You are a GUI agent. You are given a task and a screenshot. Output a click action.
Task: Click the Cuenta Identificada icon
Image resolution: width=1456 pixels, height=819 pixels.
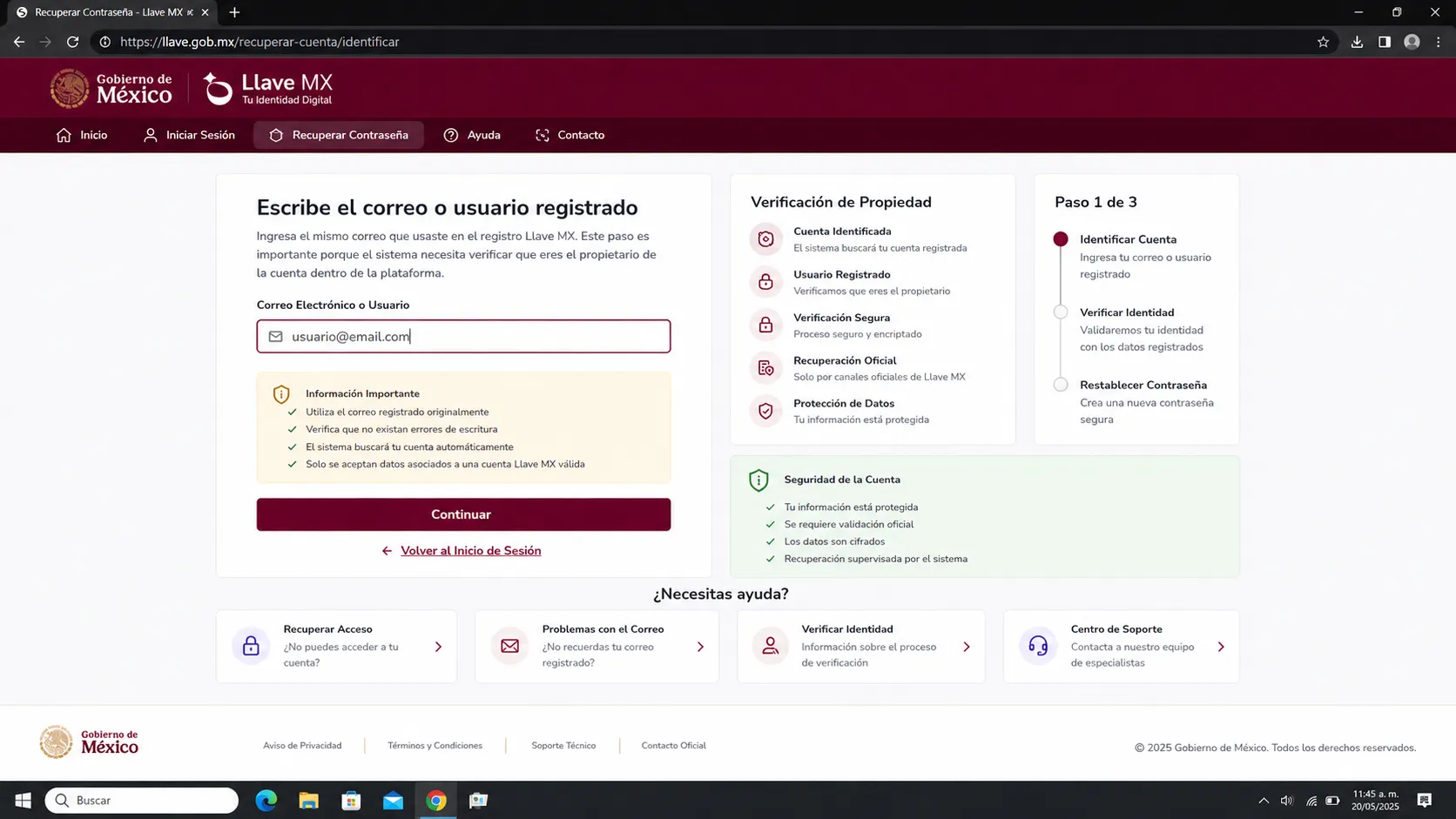coord(765,239)
